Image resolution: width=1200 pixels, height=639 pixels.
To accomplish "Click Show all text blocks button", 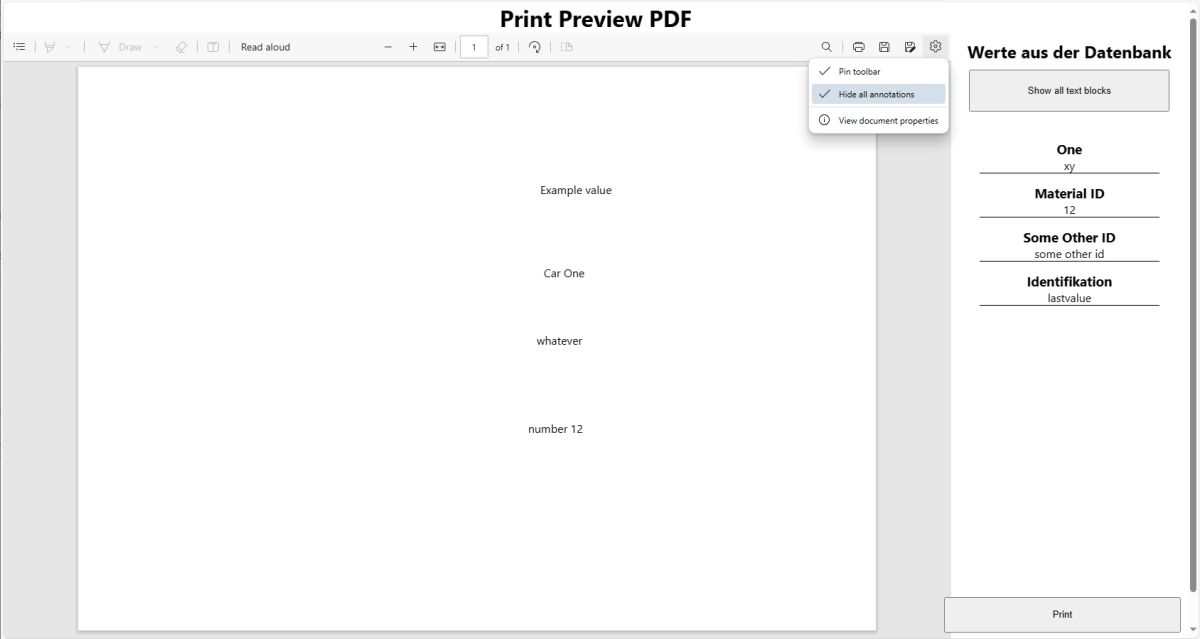I will pyautogui.click(x=1069, y=90).
